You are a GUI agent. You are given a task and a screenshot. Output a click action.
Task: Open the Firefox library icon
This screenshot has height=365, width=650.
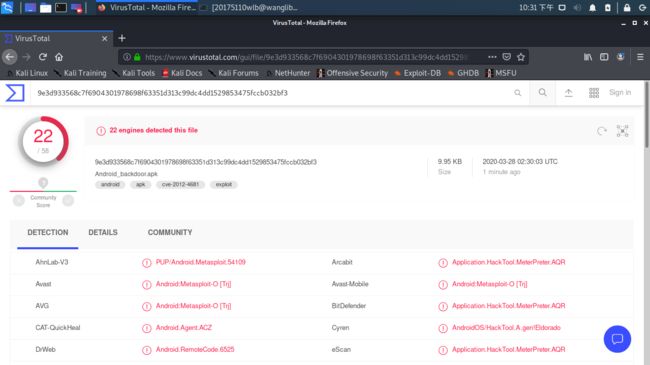tap(588, 57)
